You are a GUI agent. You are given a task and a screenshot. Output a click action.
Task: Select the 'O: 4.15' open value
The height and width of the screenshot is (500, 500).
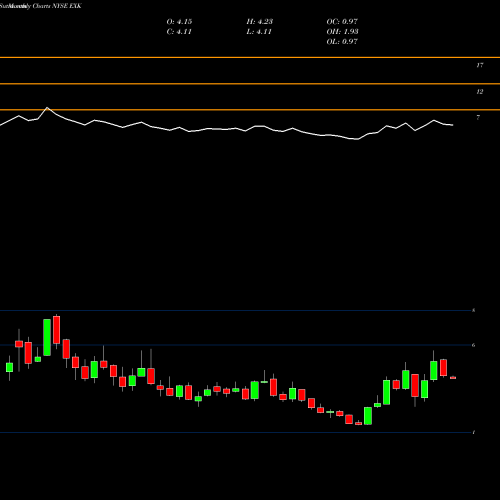pyautogui.click(x=179, y=22)
